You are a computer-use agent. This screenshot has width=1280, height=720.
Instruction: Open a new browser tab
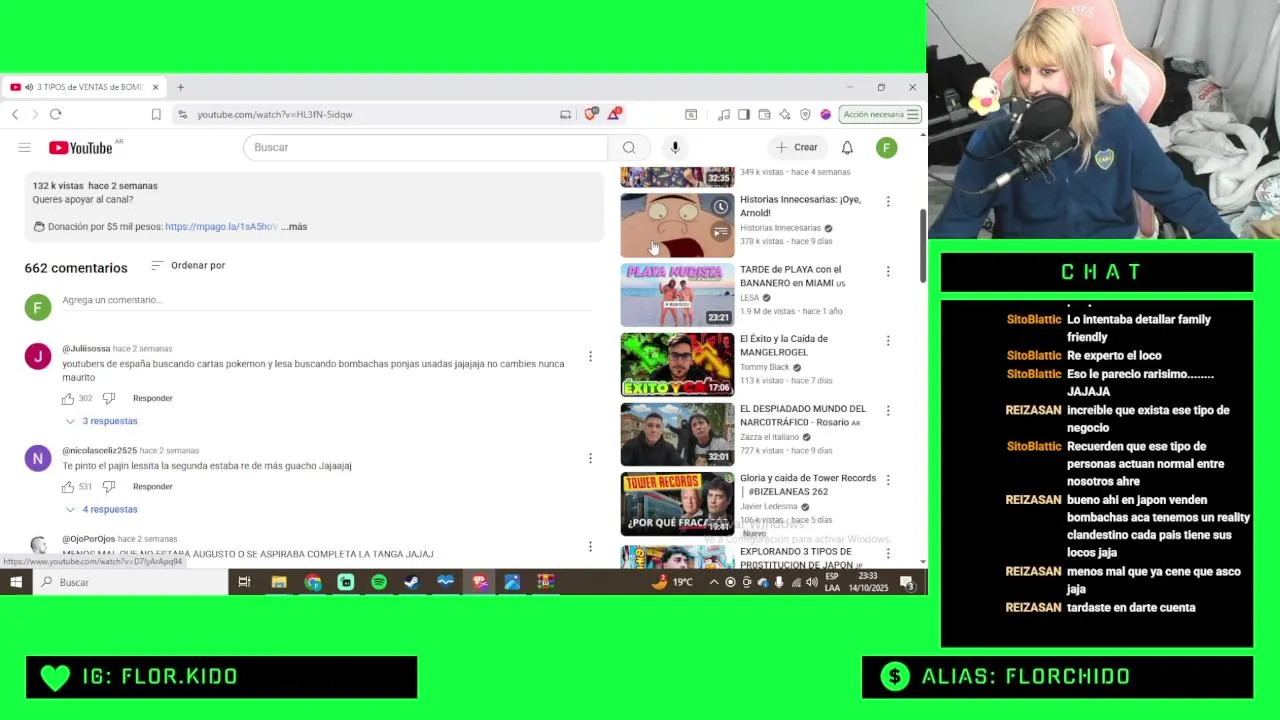[180, 87]
